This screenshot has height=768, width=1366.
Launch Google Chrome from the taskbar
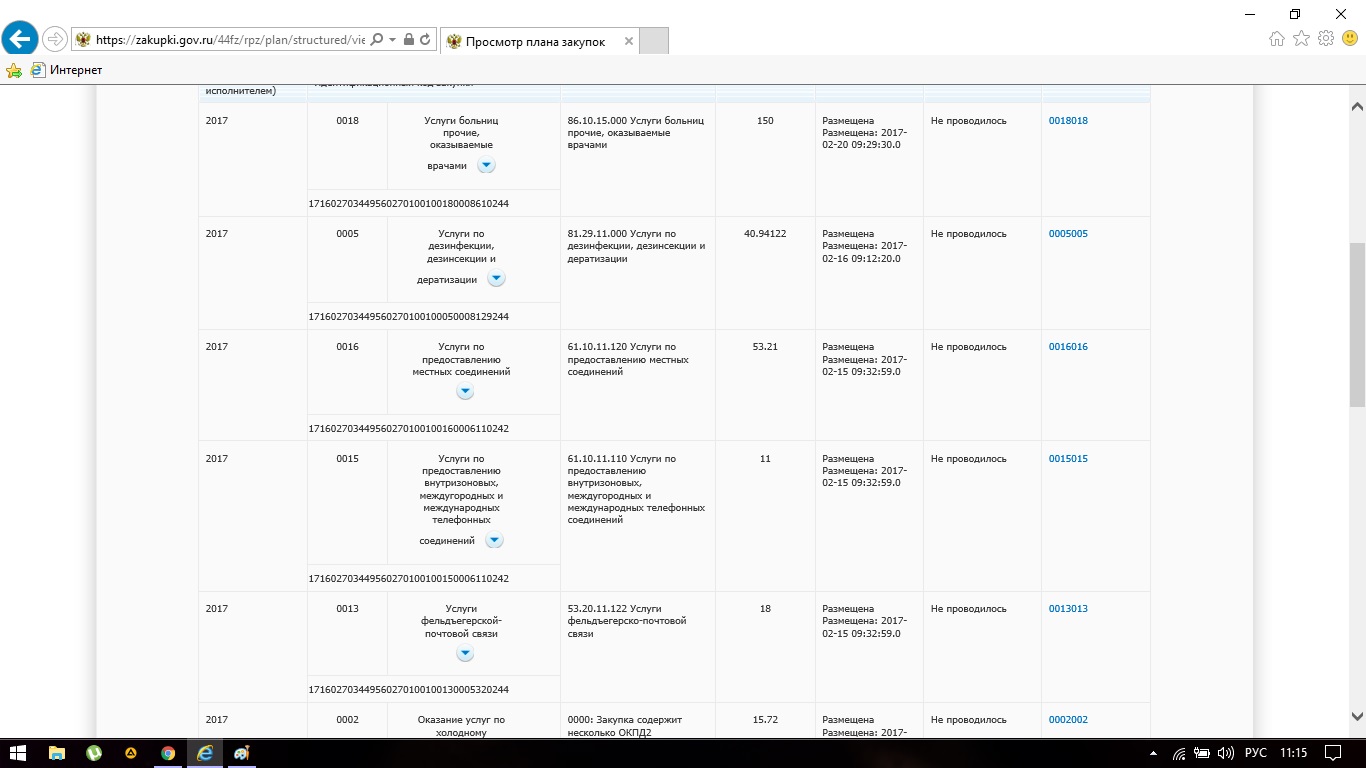coord(168,753)
